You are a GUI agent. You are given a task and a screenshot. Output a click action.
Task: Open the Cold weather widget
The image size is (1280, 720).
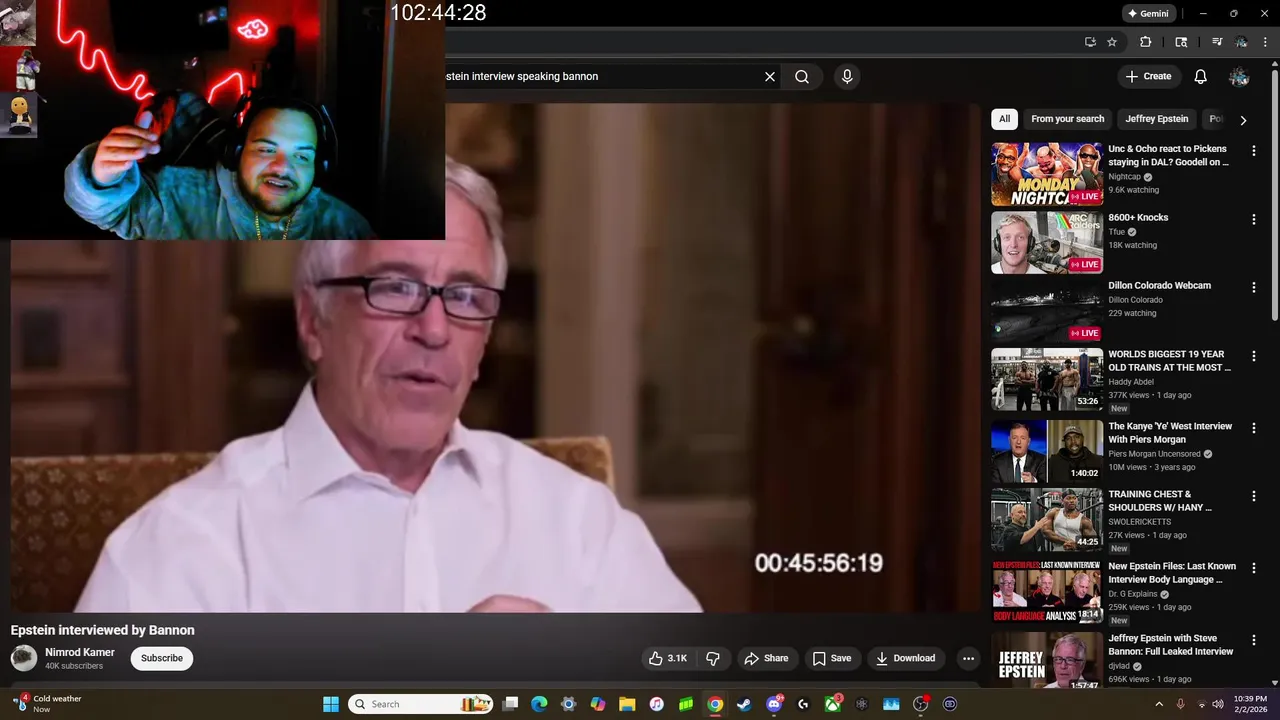[x=48, y=704]
